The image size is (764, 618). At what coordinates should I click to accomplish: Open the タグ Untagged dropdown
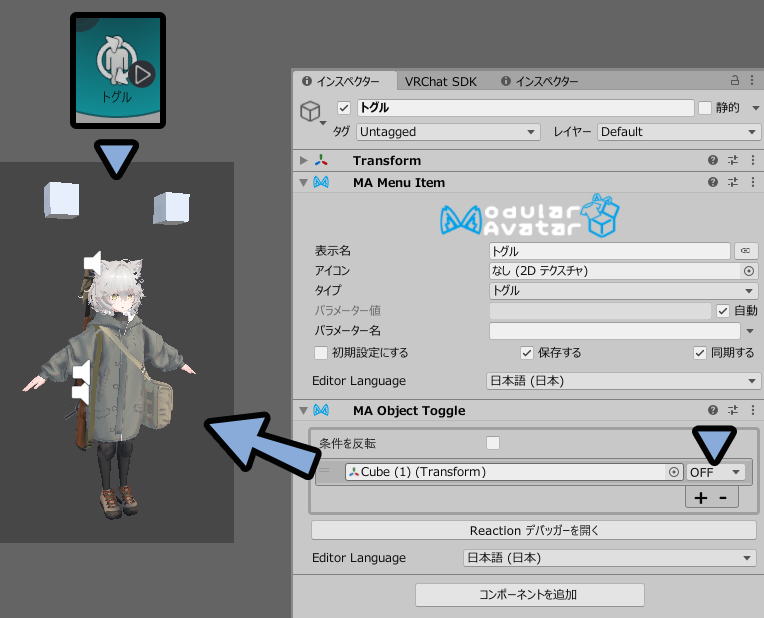tap(448, 132)
